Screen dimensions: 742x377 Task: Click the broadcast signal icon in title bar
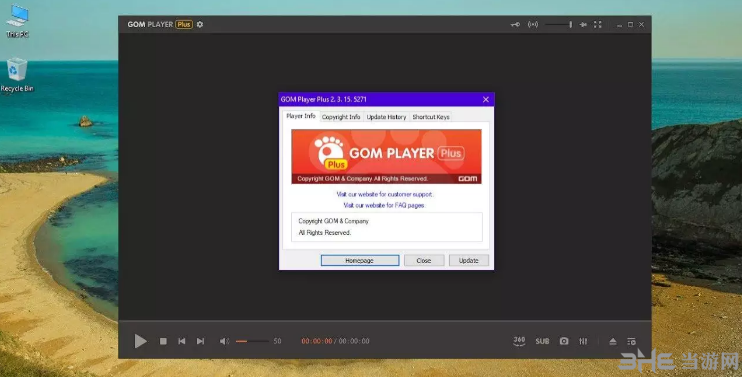(x=533, y=25)
